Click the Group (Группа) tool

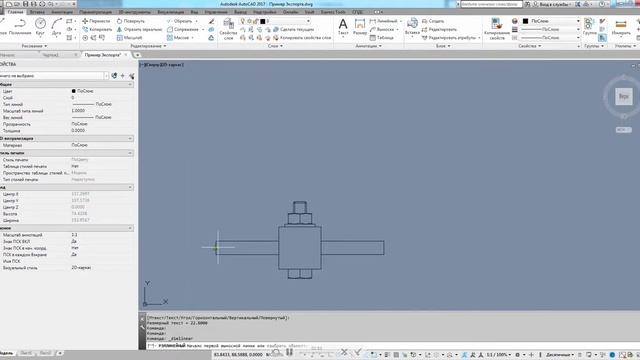point(589,27)
